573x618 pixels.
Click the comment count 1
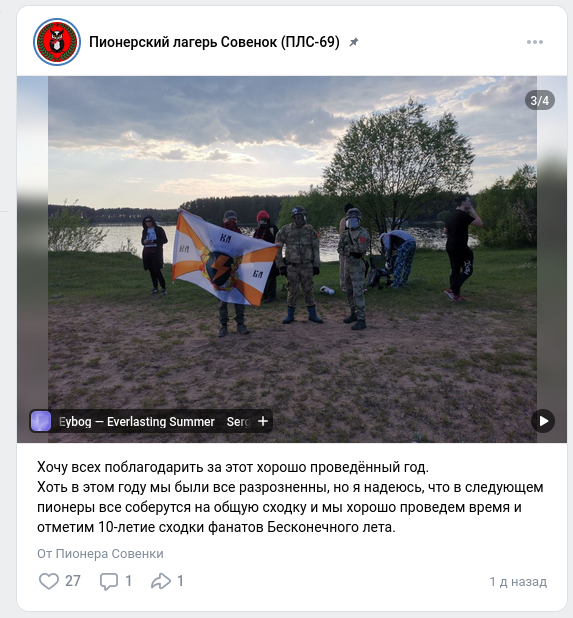pyautogui.click(x=128, y=581)
